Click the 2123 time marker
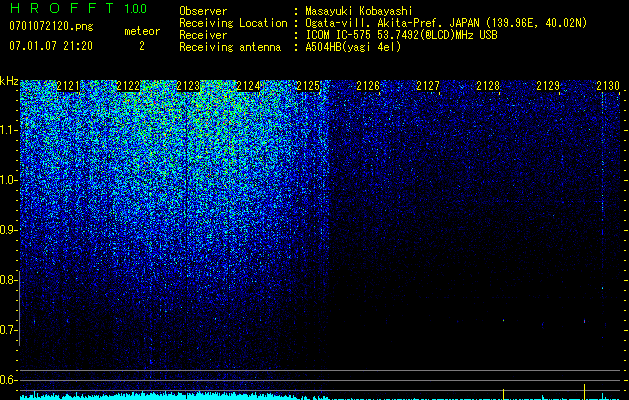This screenshot has width=629, height=400. (188, 86)
